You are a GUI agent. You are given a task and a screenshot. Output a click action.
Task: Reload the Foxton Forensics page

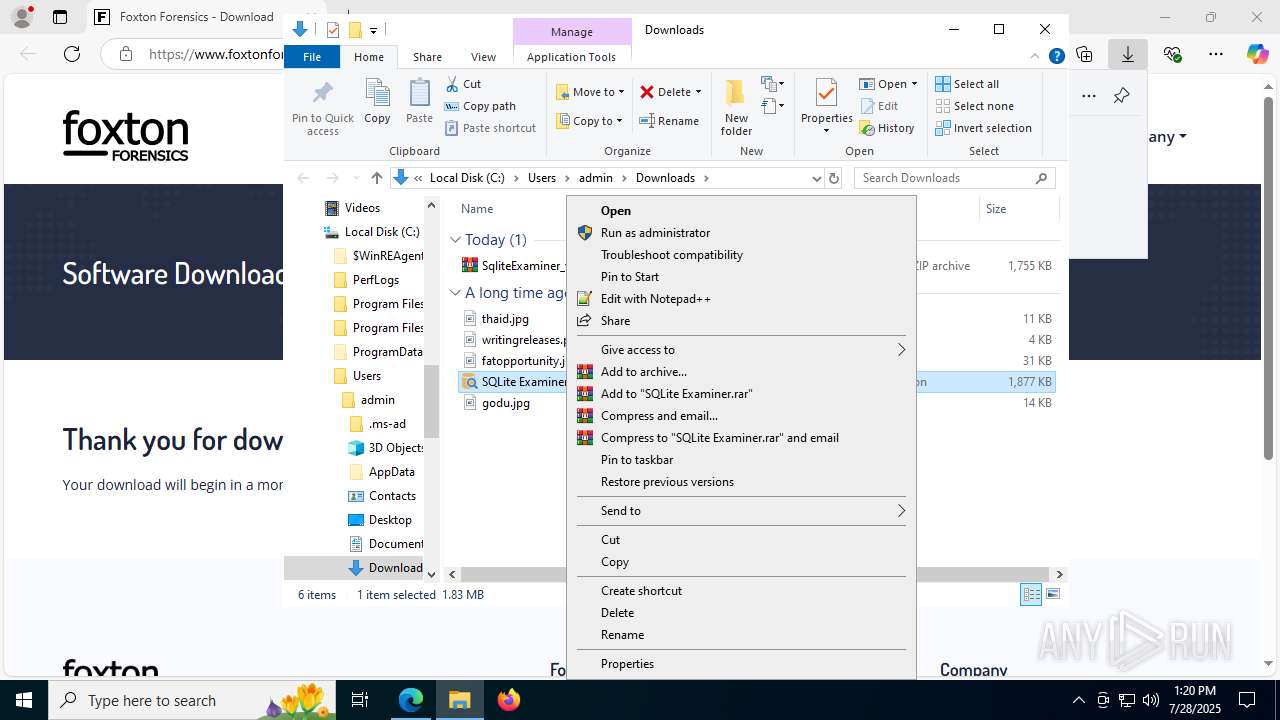click(72, 54)
